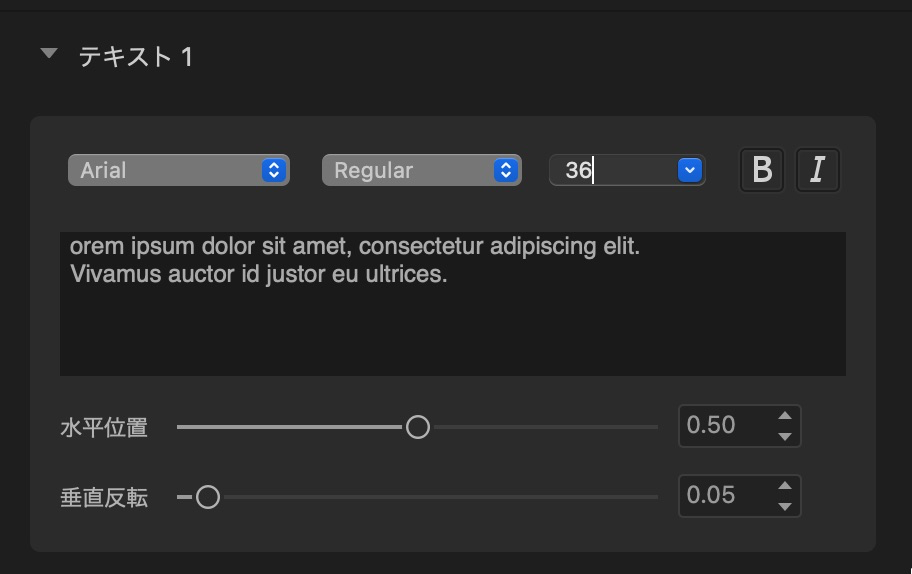
Task: Click the 垂直反転 slider handle
Action: [x=208, y=497]
